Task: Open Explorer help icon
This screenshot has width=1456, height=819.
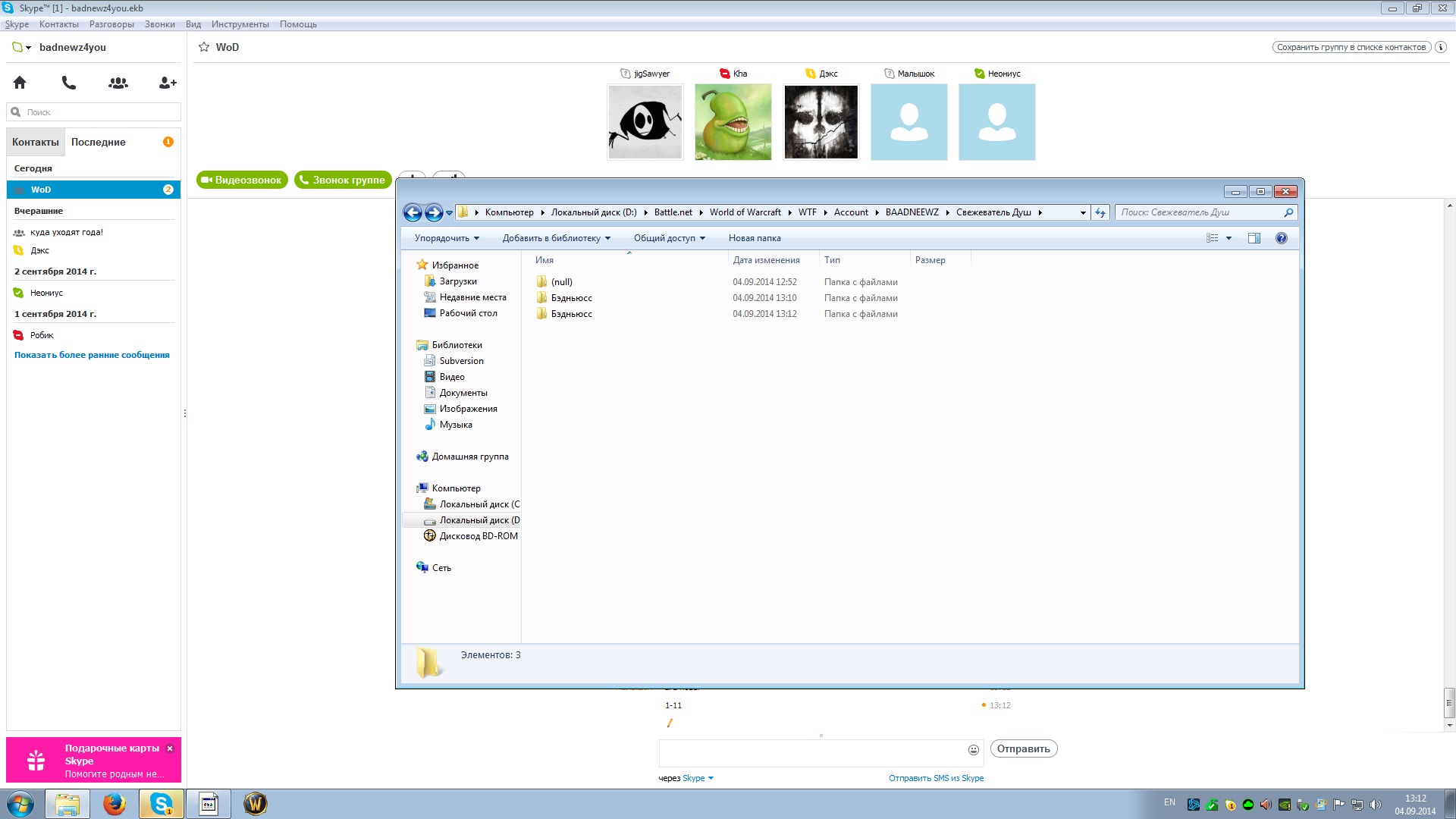Action: [1282, 238]
